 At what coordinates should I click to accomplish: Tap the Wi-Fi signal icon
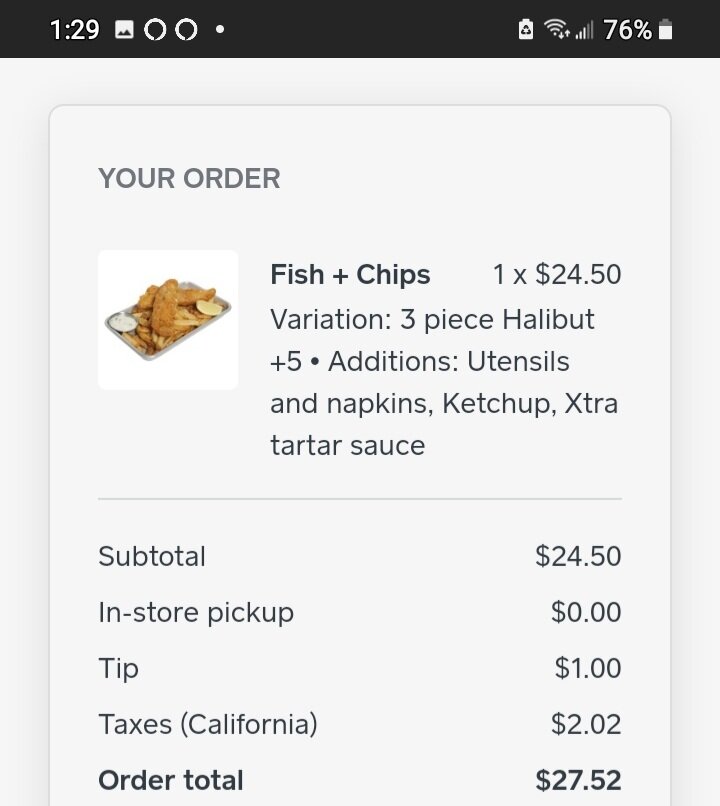pos(556,30)
